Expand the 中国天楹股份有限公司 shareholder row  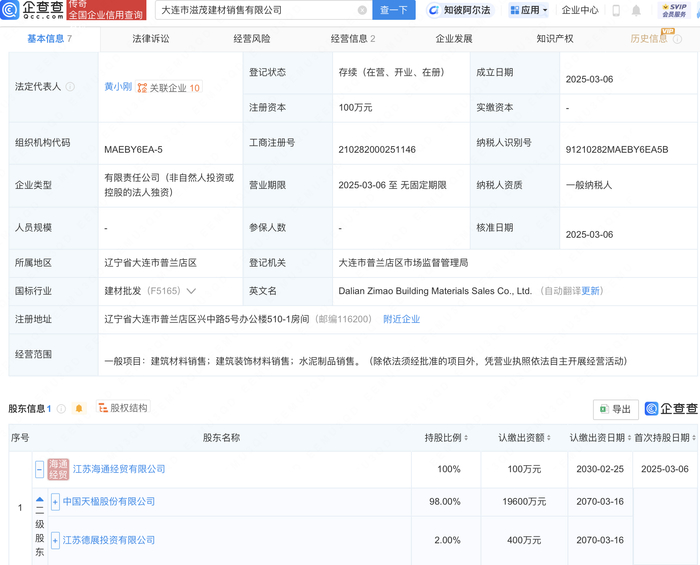(55, 501)
